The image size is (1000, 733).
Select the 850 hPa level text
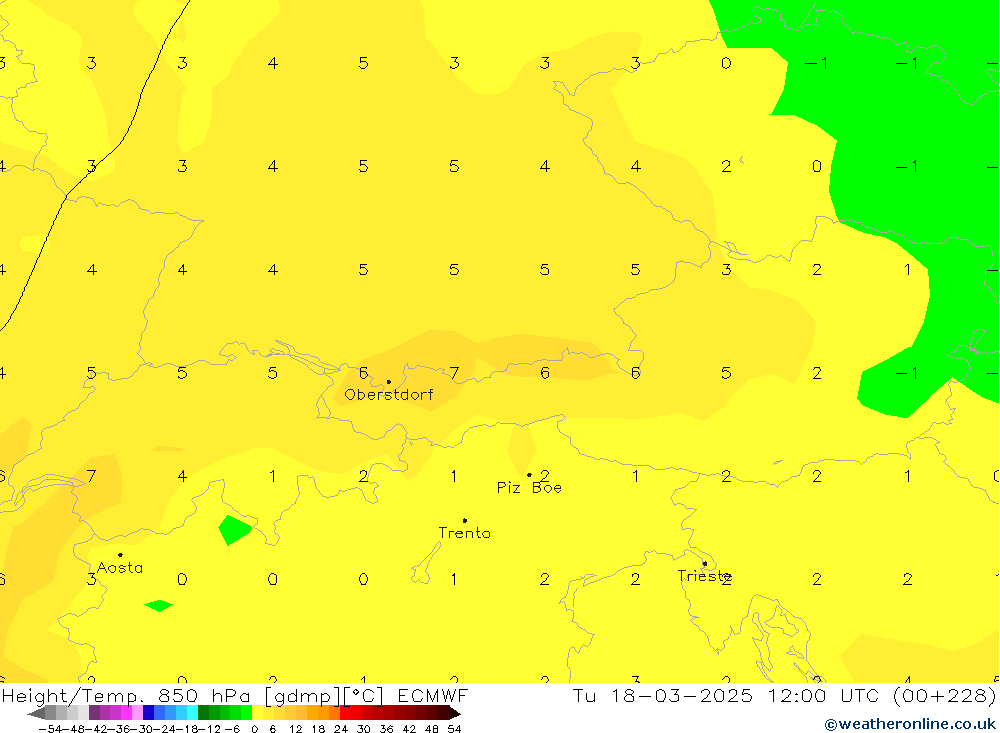tap(204, 696)
